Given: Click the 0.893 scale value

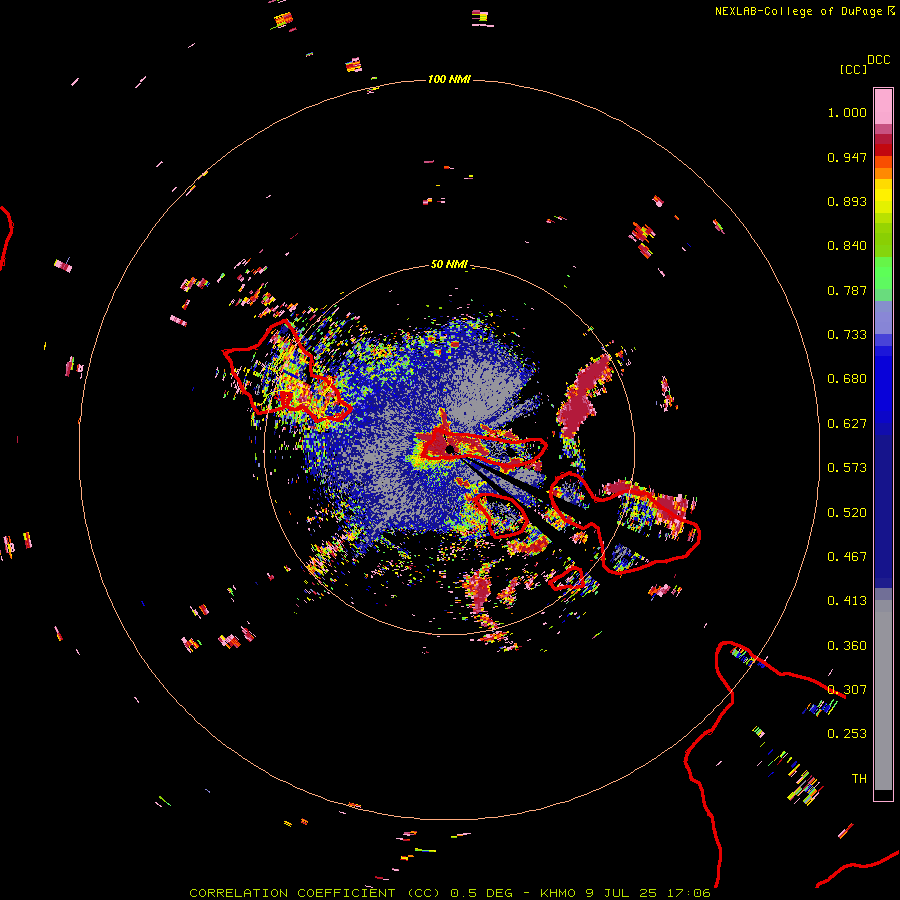Looking at the screenshot, I should point(847,201).
